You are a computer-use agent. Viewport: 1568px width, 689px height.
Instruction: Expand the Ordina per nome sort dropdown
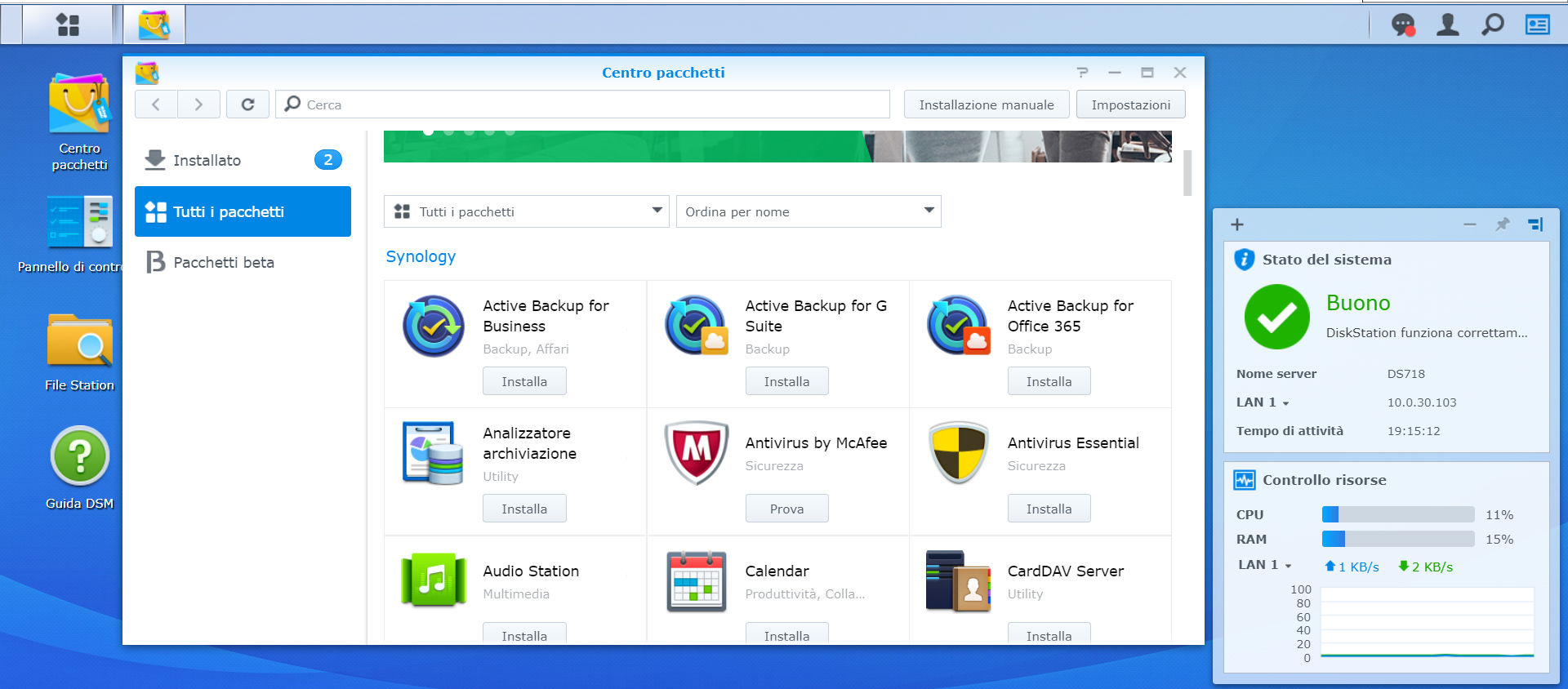click(808, 211)
